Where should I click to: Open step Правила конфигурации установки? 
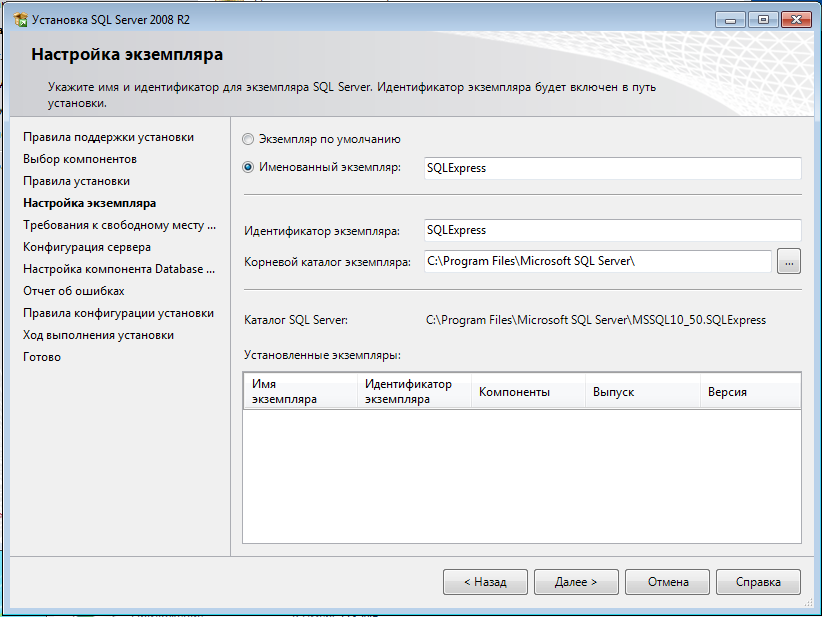118,313
